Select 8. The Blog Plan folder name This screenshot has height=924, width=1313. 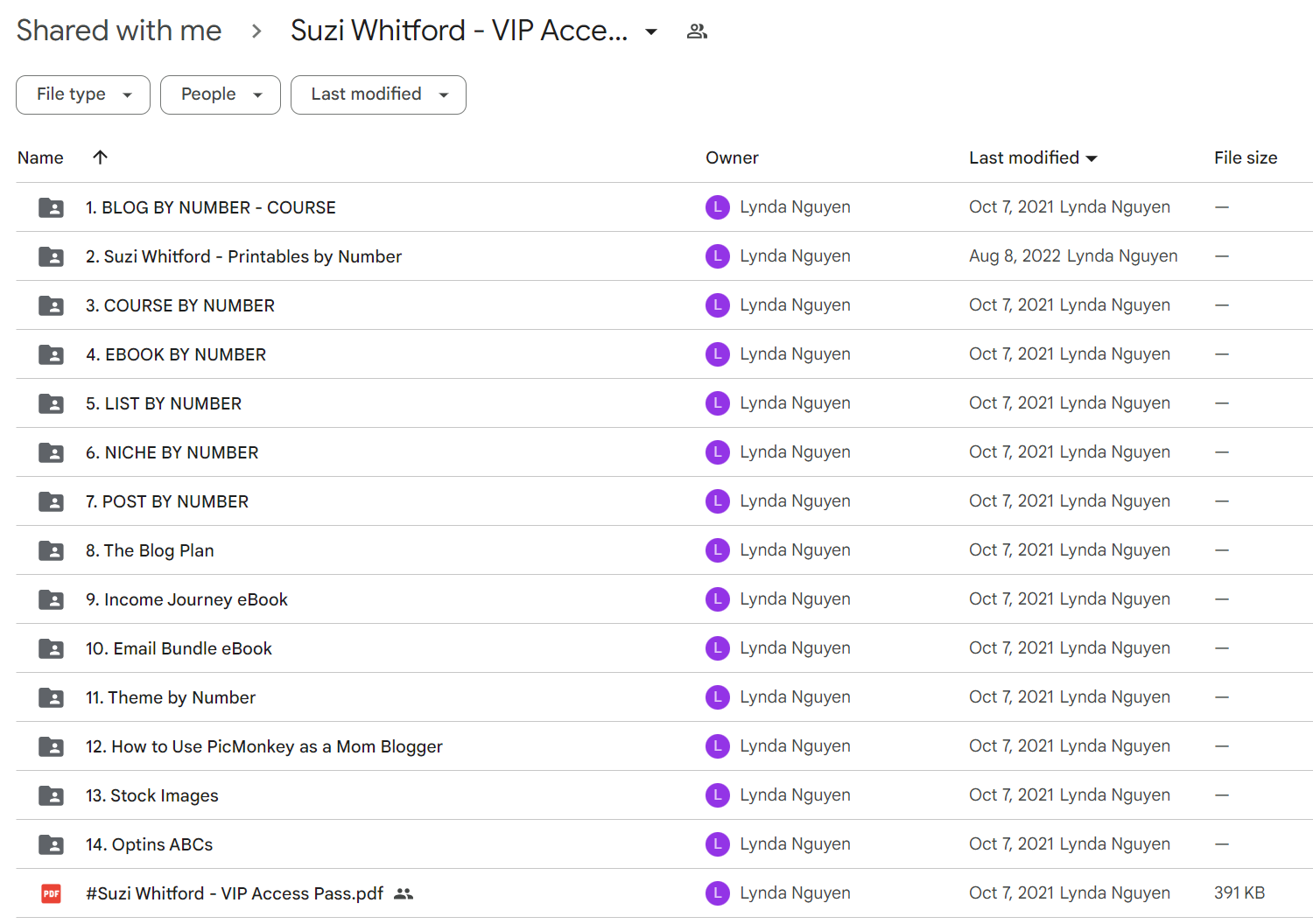[150, 550]
